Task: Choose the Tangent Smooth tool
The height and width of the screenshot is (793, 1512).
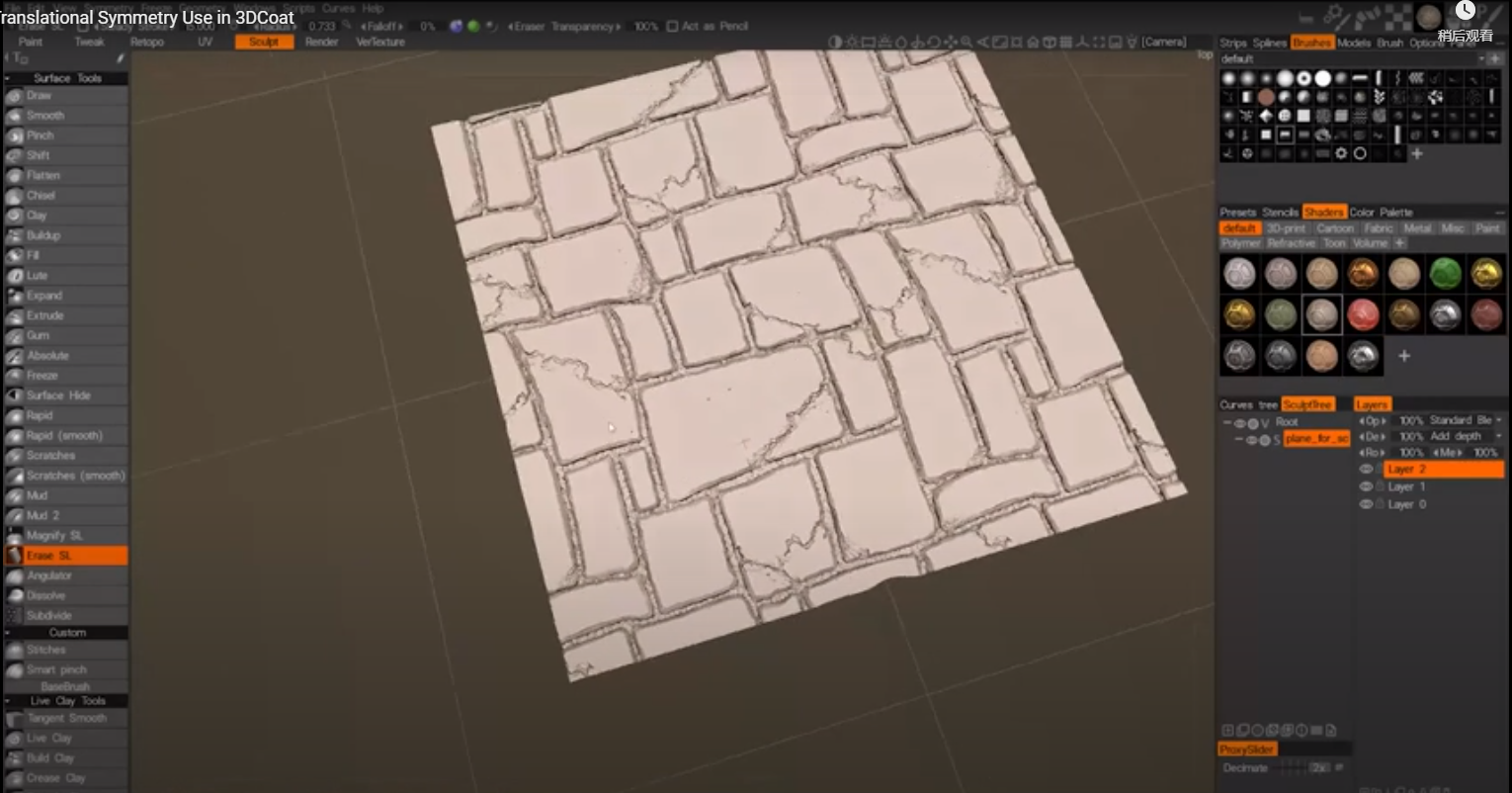Action: (65, 718)
